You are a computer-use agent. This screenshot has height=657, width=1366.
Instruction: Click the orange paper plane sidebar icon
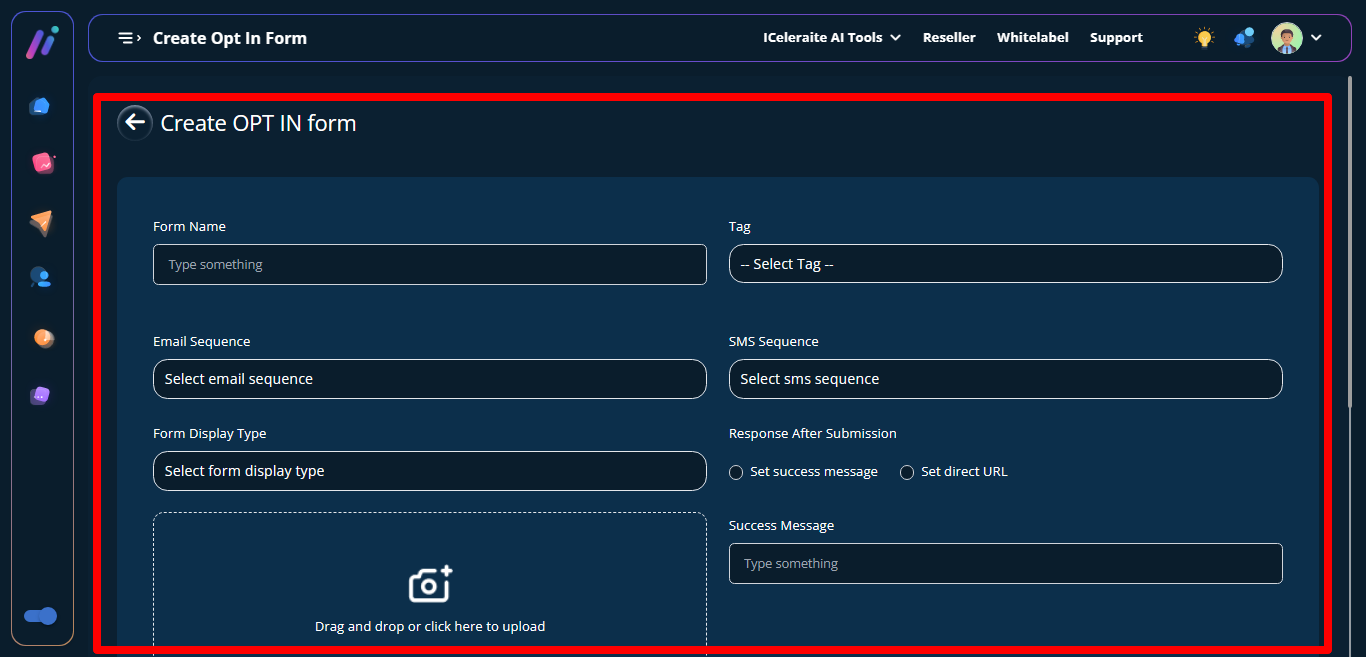click(x=40, y=223)
